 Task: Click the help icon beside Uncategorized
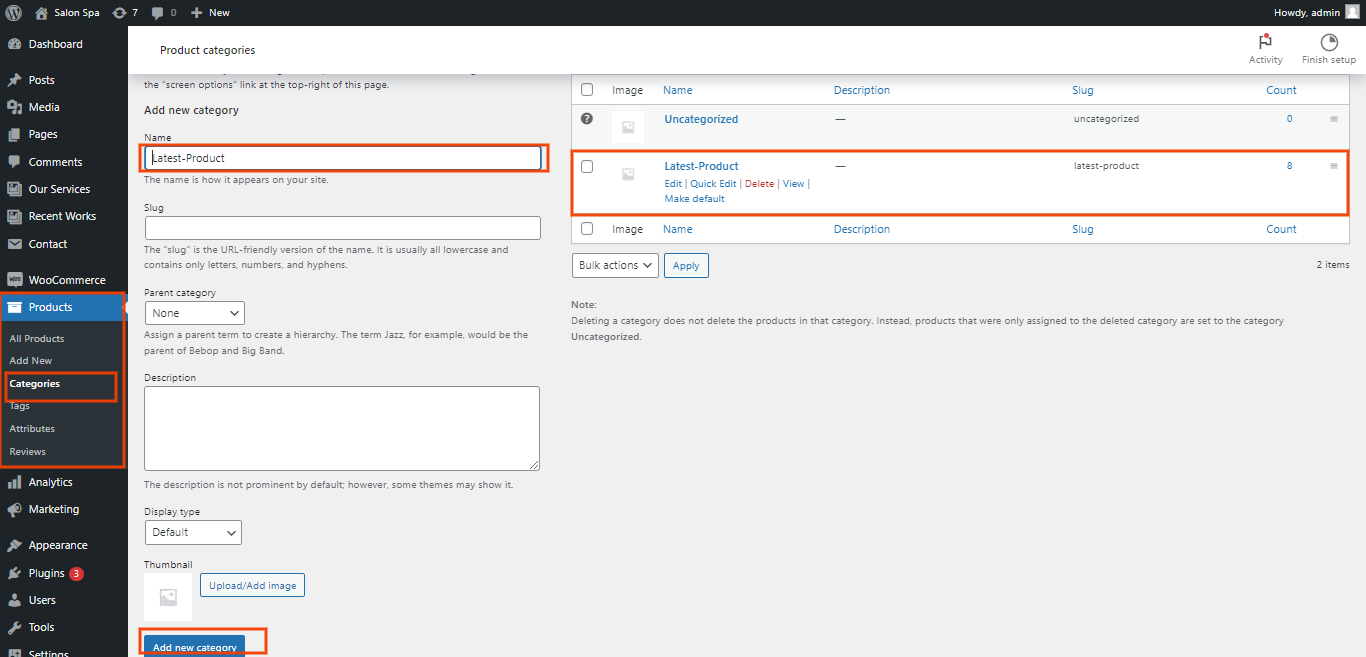(587, 118)
